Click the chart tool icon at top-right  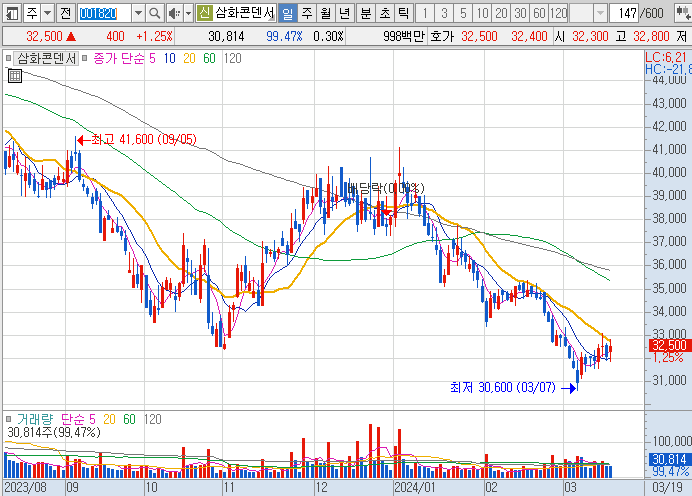pos(683,13)
